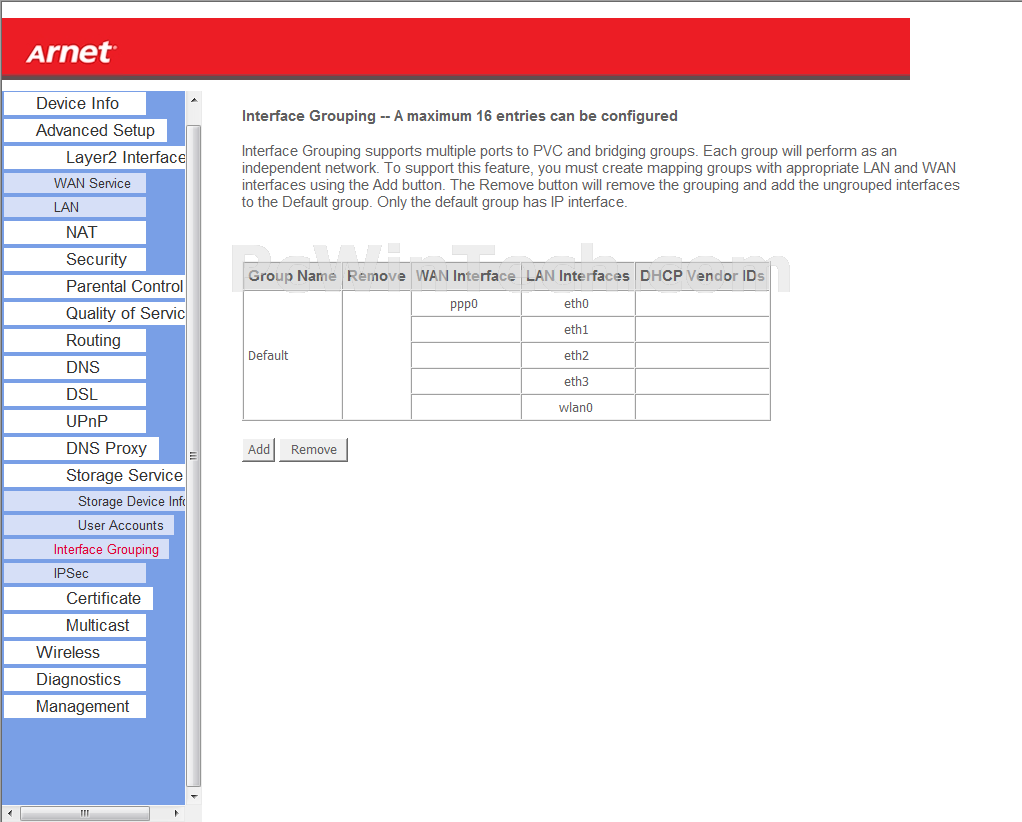Screen dimensions: 1022x822
Task: Click the eth1 LAN interface cell
Action: pos(577,330)
